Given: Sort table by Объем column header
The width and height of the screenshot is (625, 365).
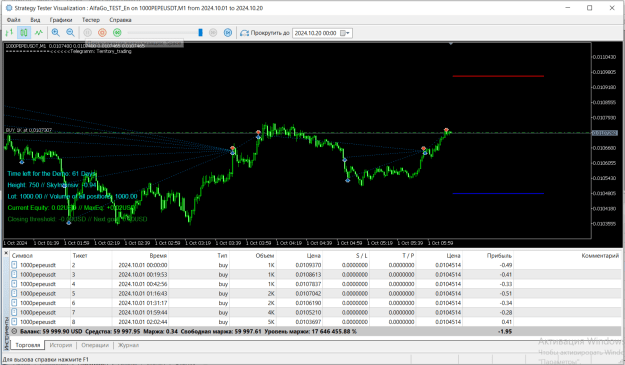Looking at the screenshot, I should click(265, 255).
